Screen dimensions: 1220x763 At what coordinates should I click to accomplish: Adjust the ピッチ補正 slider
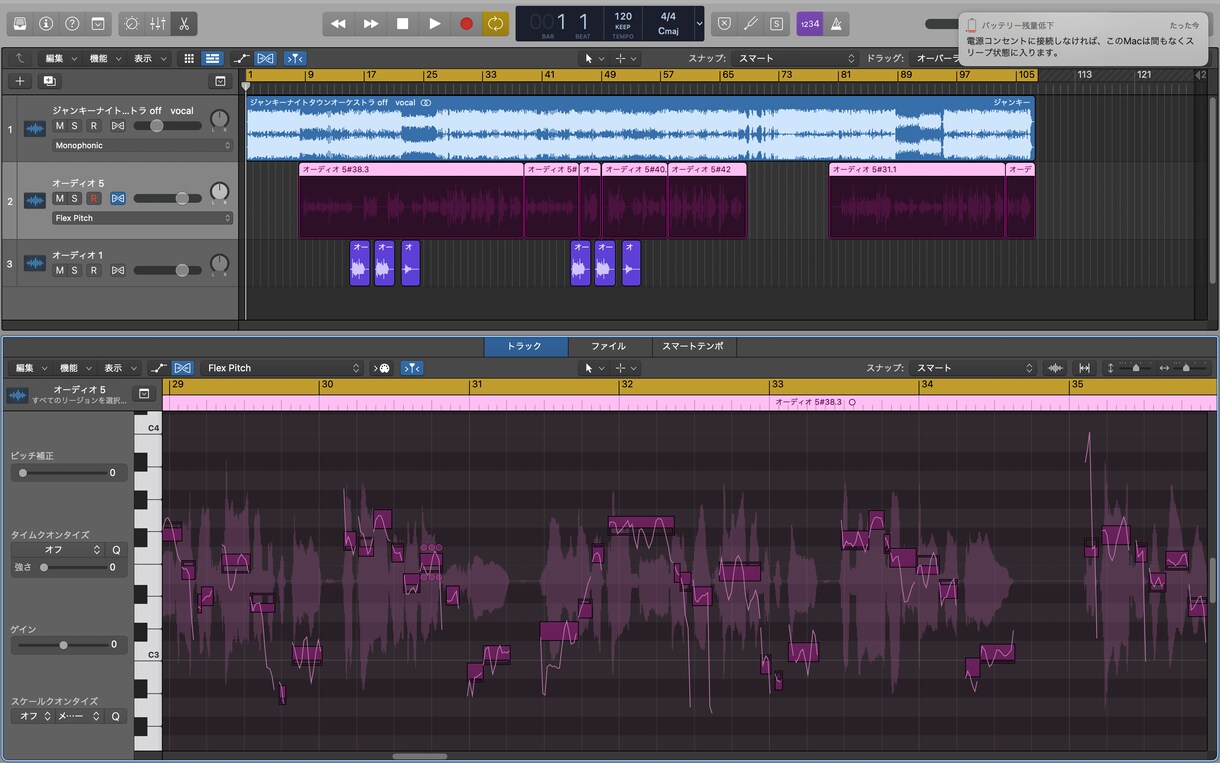[x=22, y=473]
